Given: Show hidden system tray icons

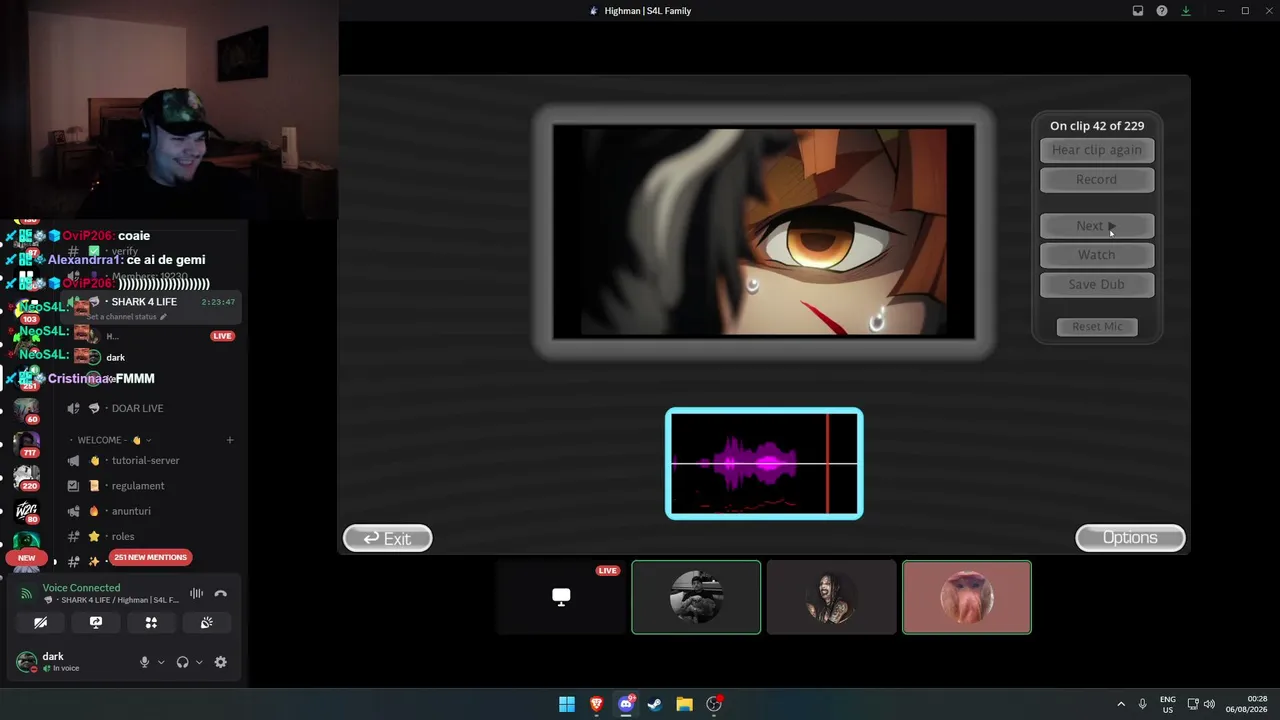Looking at the screenshot, I should point(1121,704).
